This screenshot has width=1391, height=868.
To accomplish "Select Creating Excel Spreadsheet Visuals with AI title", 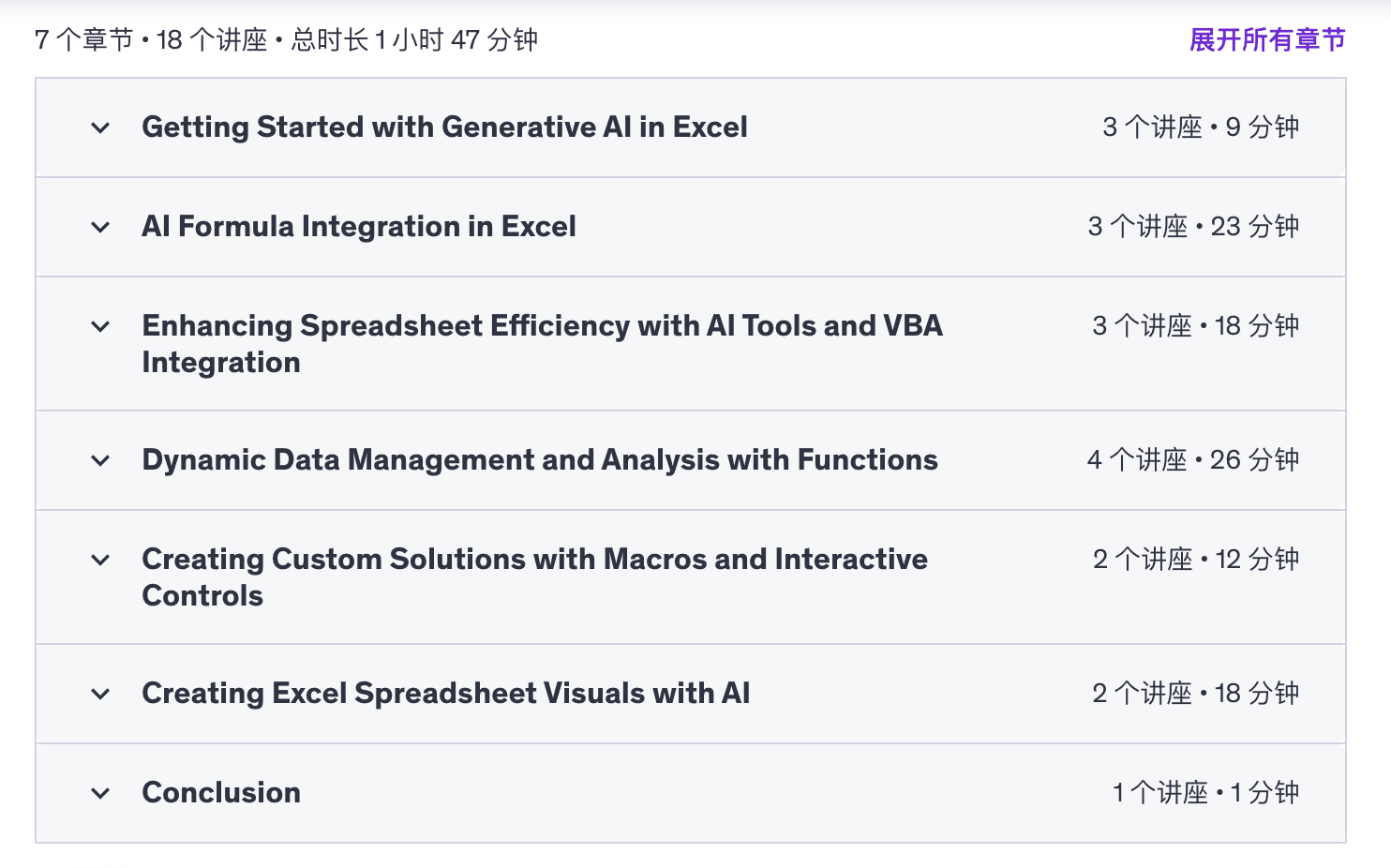I will click(446, 693).
